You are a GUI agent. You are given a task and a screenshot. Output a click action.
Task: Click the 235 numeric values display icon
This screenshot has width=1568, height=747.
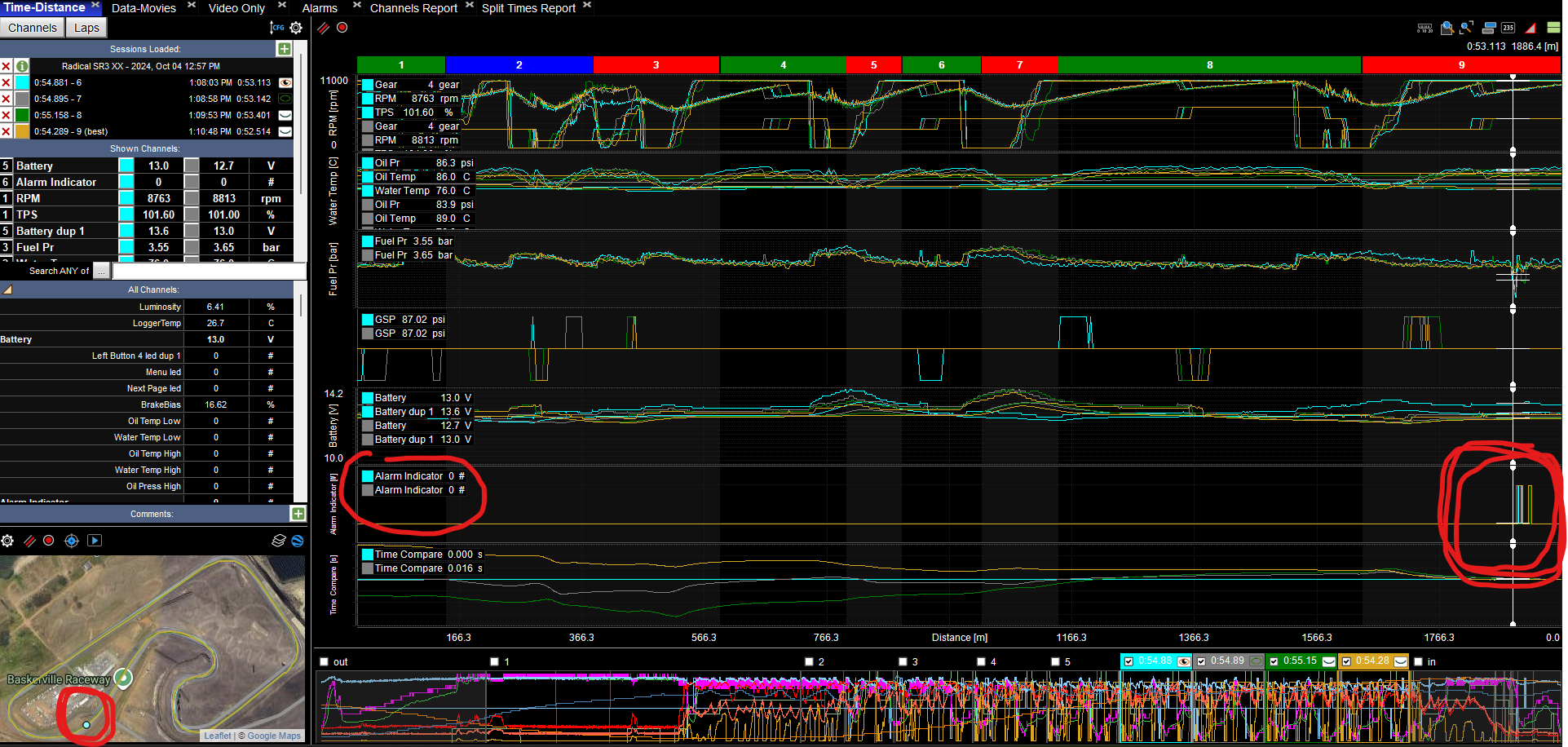click(1508, 28)
